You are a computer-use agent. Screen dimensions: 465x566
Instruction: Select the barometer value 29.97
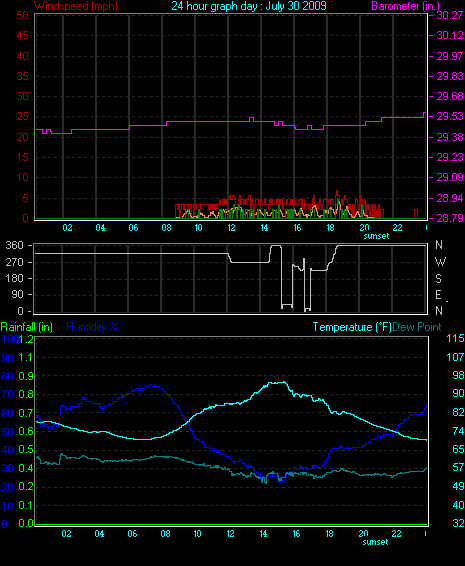(x=450, y=56)
